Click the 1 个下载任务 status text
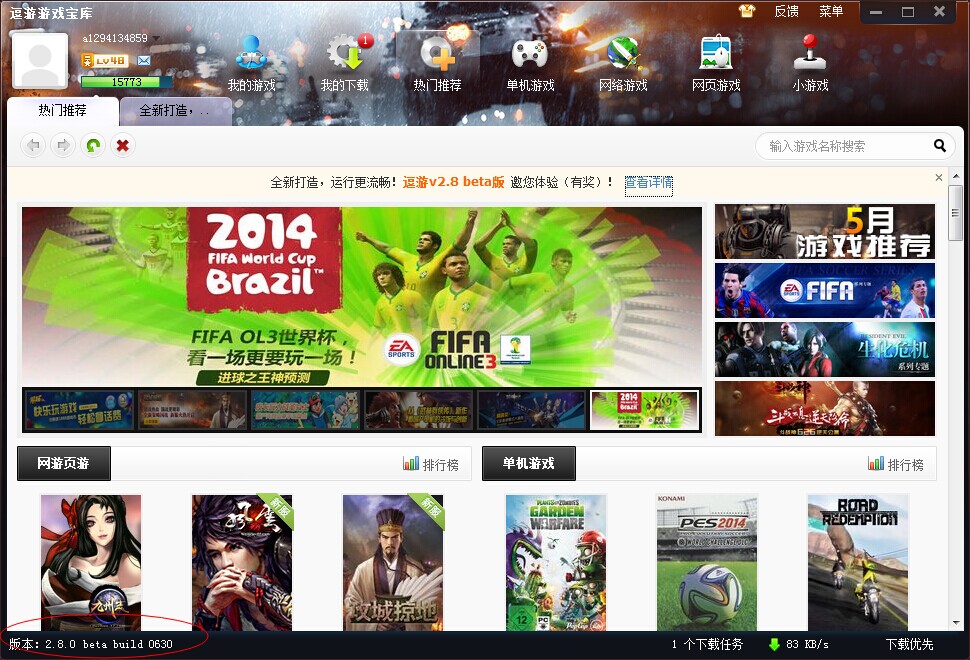The height and width of the screenshot is (660, 970). click(707, 645)
